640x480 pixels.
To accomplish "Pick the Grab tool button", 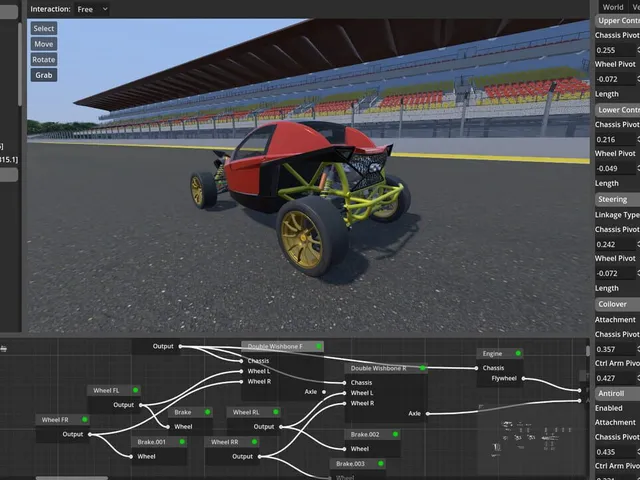I will pos(44,75).
